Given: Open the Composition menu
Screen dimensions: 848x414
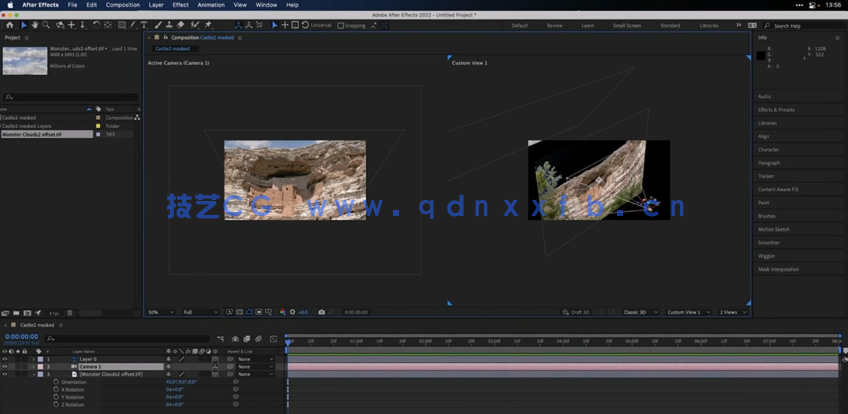Looking at the screenshot, I should (123, 5).
